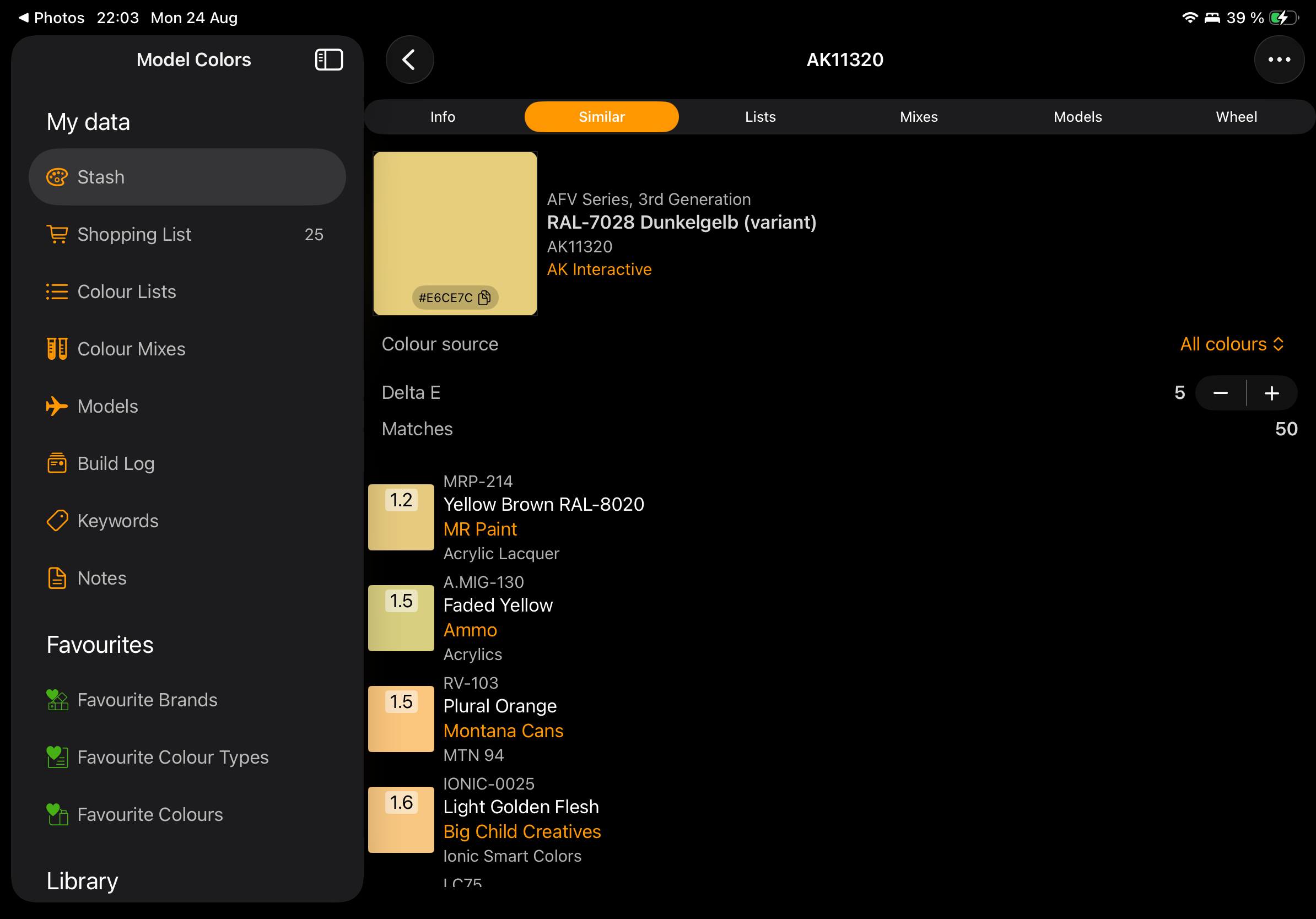Tap the Wi-Fi status icon
The width and height of the screenshot is (1316, 919).
1190,18
